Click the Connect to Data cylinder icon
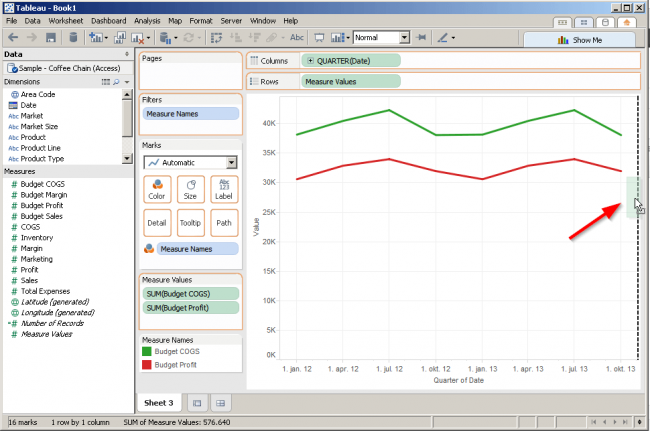This screenshot has width=650, height=431. 73,38
